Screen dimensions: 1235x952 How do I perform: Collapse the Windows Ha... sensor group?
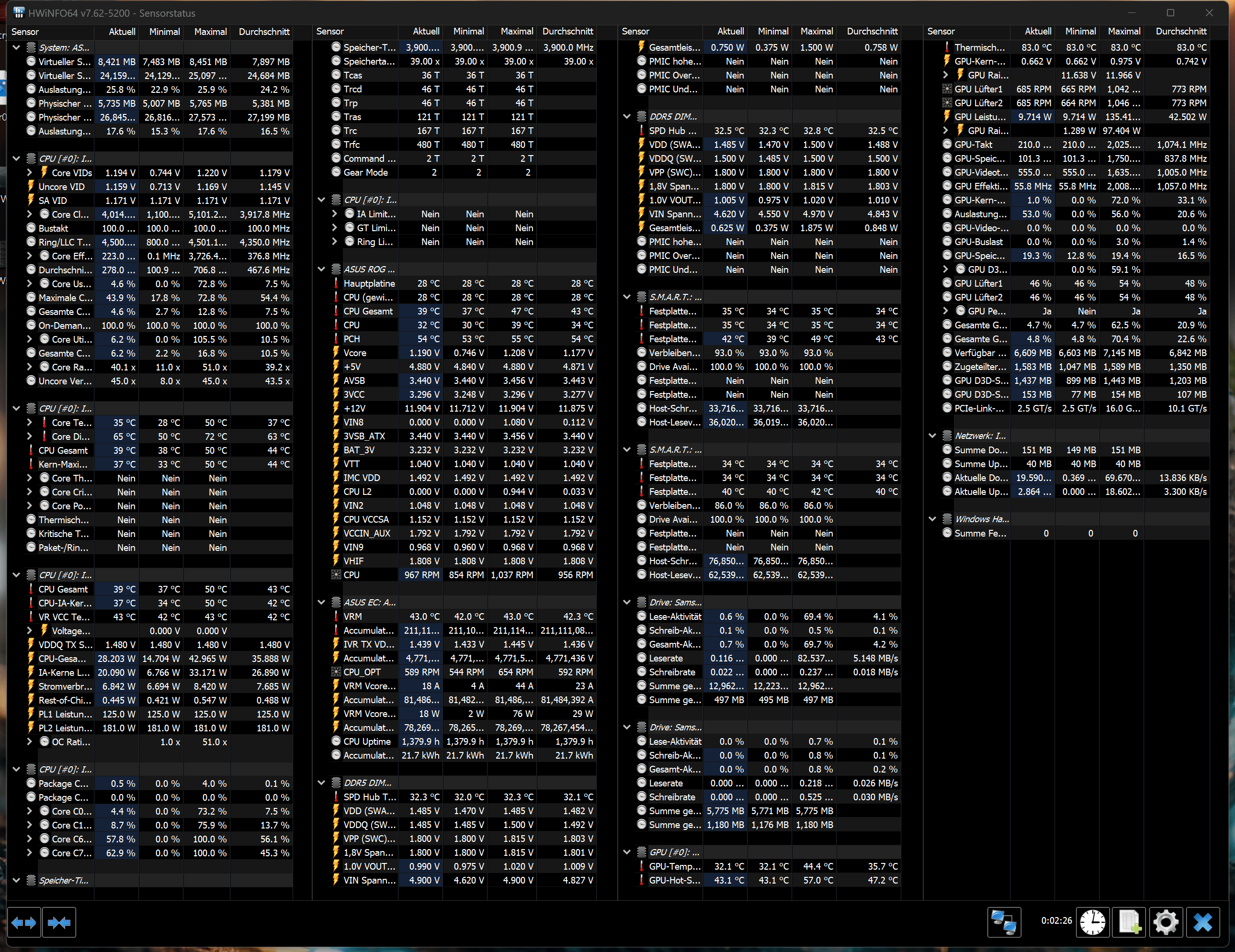pos(932,519)
